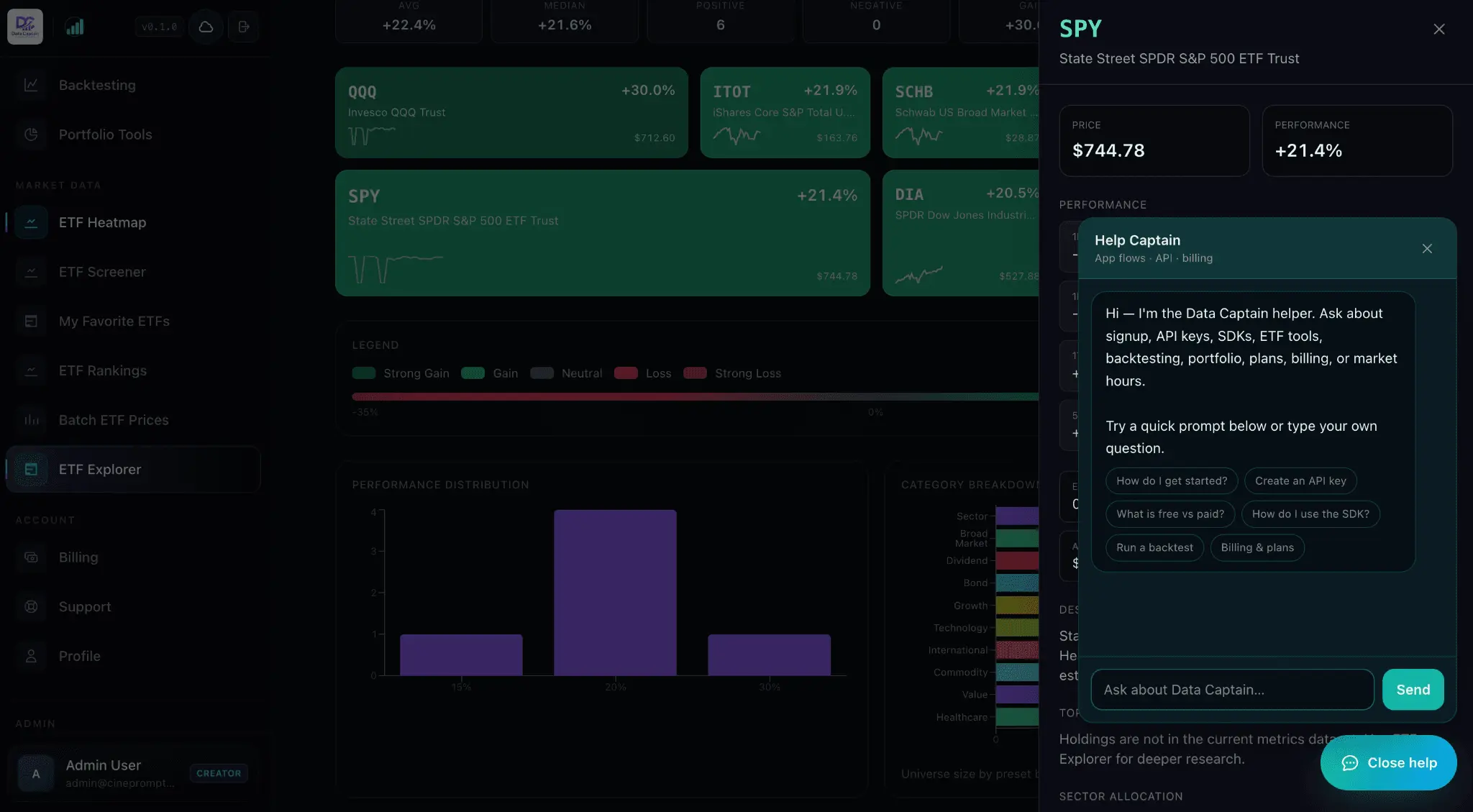
Task: Open the Profile page
Action: pos(133,656)
